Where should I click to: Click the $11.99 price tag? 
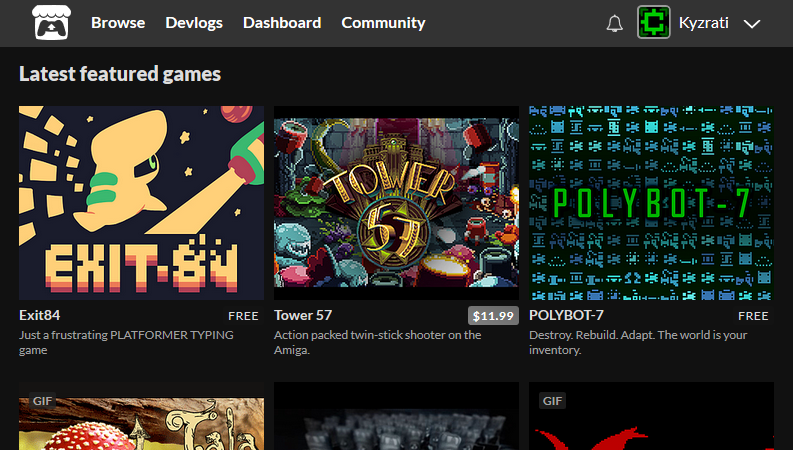[x=493, y=316]
